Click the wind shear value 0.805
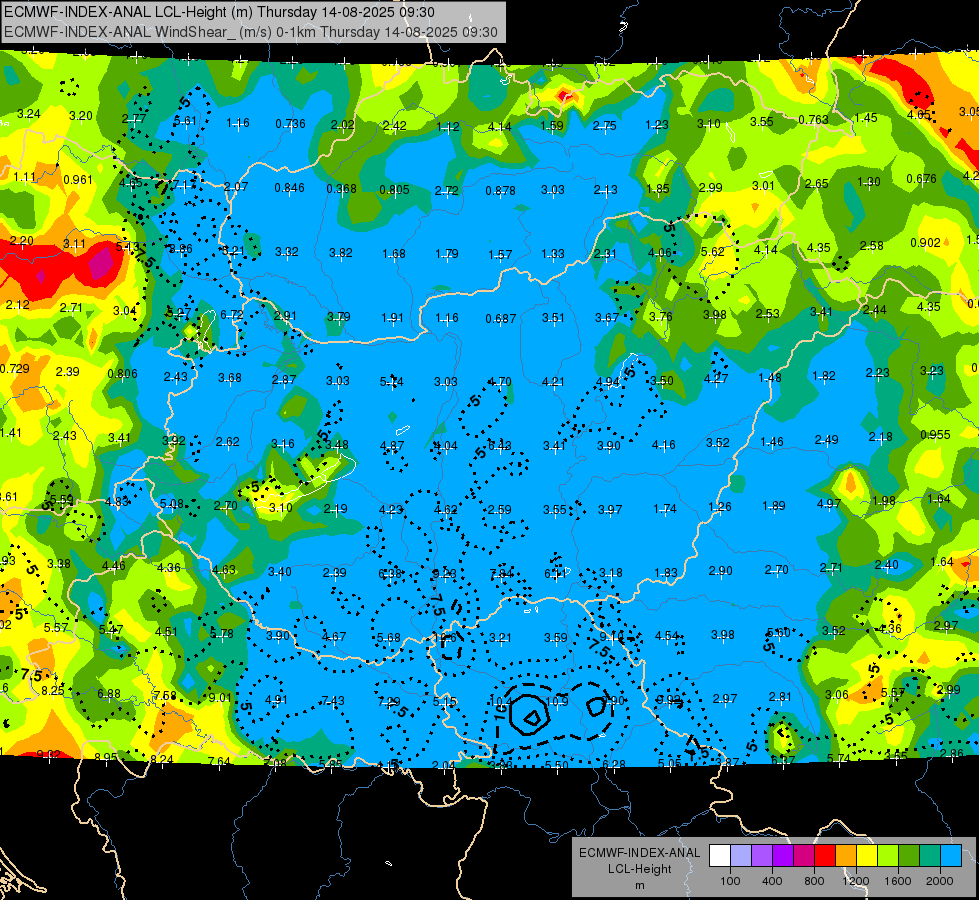The height and width of the screenshot is (900, 979). 395,189
